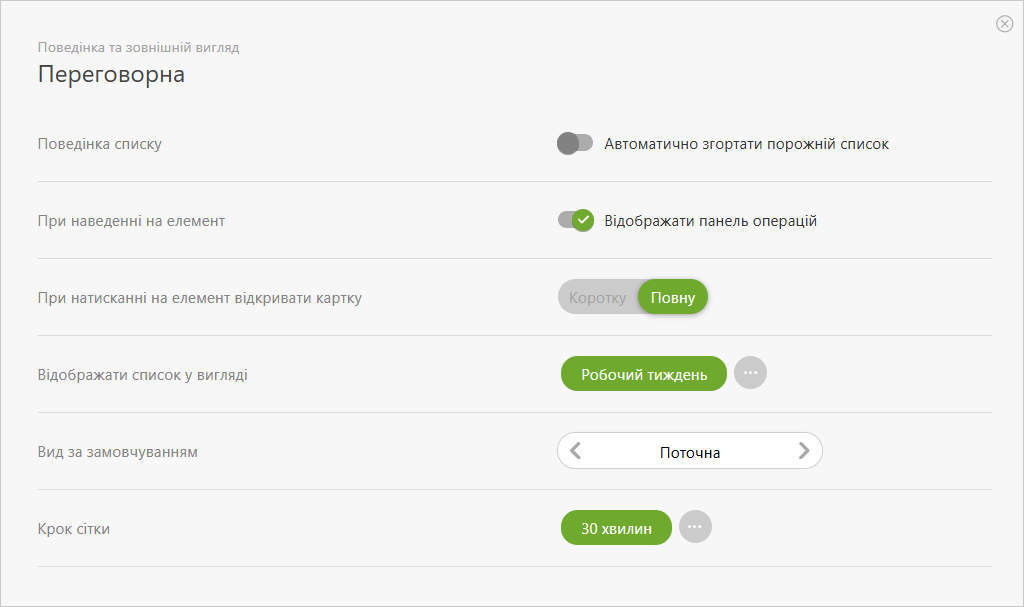The width and height of the screenshot is (1024, 607).
Task: Click the Відображати панель операцій label
Action: click(x=711, y=221)
